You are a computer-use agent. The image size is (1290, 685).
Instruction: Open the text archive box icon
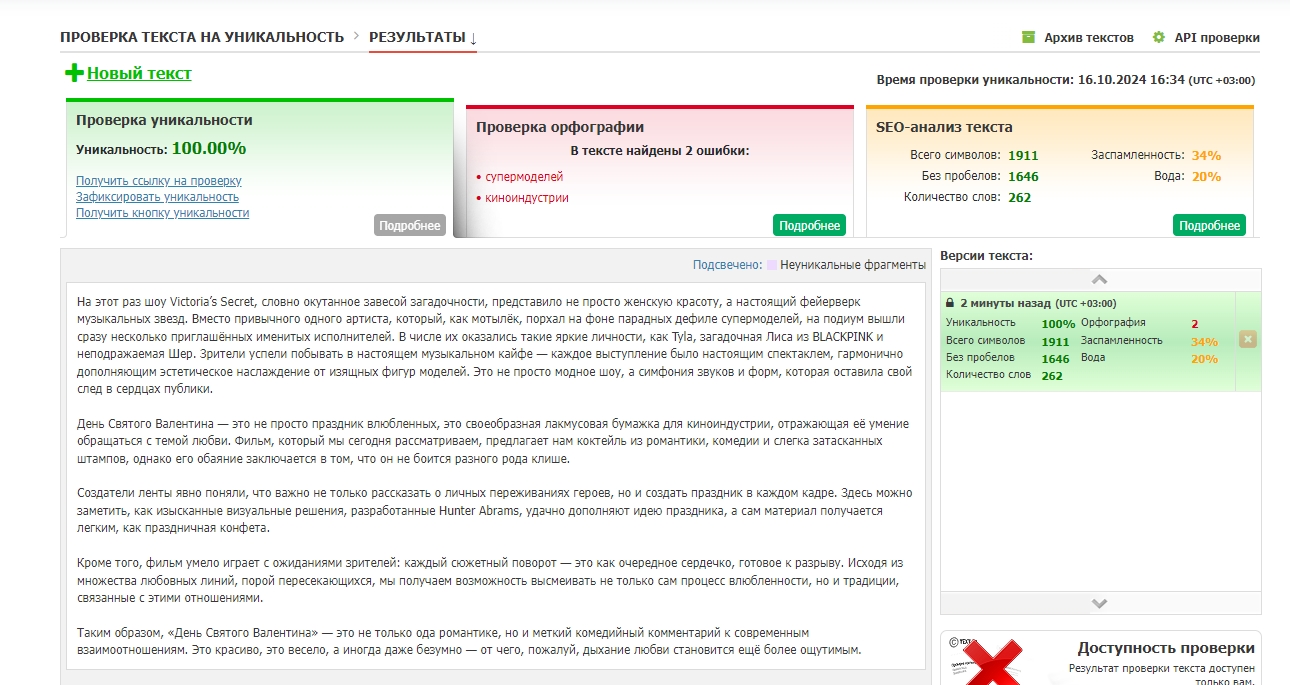1028,37
